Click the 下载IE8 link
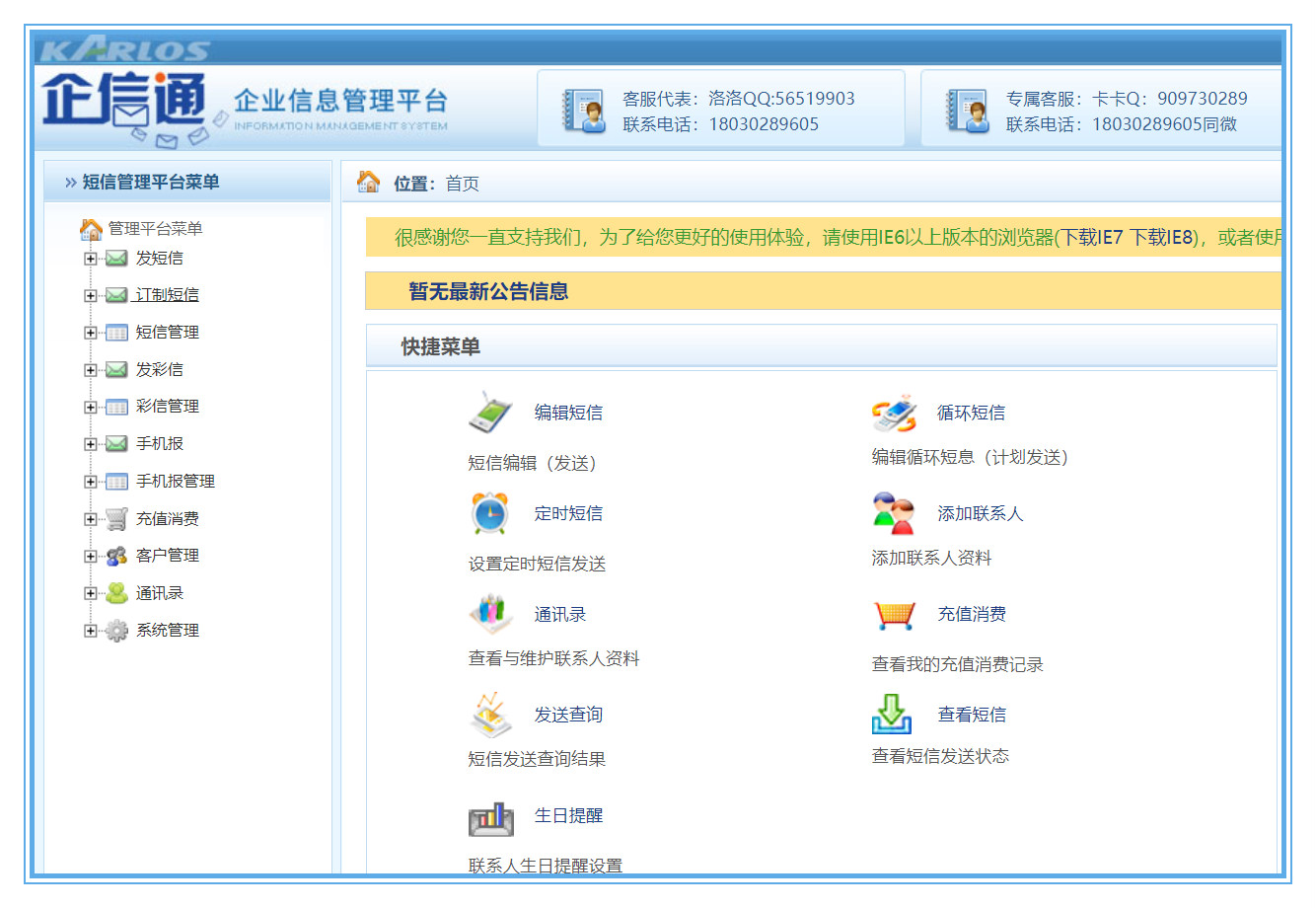This screenshot has width=1316, height=908. [1161, 238]
